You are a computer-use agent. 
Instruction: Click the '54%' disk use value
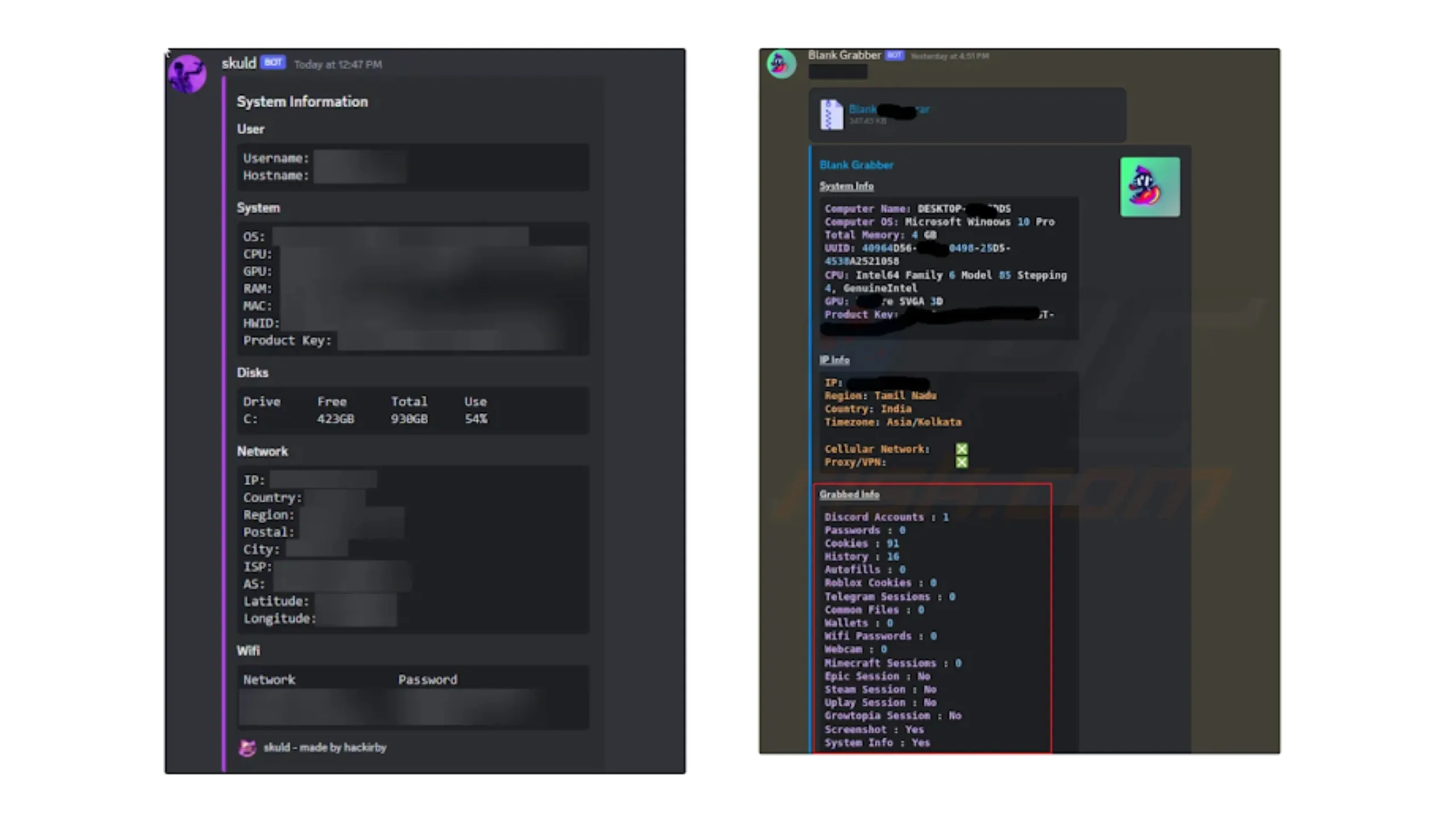click(x=476, y=419)
